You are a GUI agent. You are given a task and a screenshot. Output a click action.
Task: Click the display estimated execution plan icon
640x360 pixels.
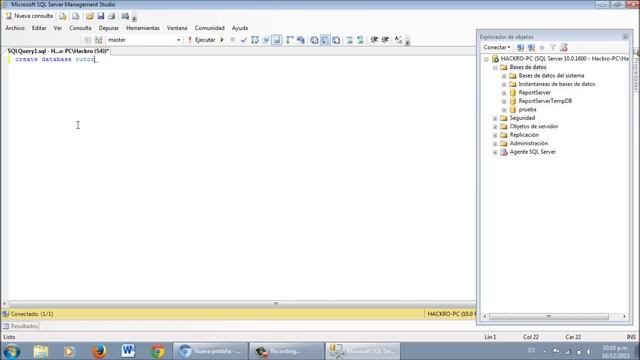pyautogui.click(x=255, y=40)
